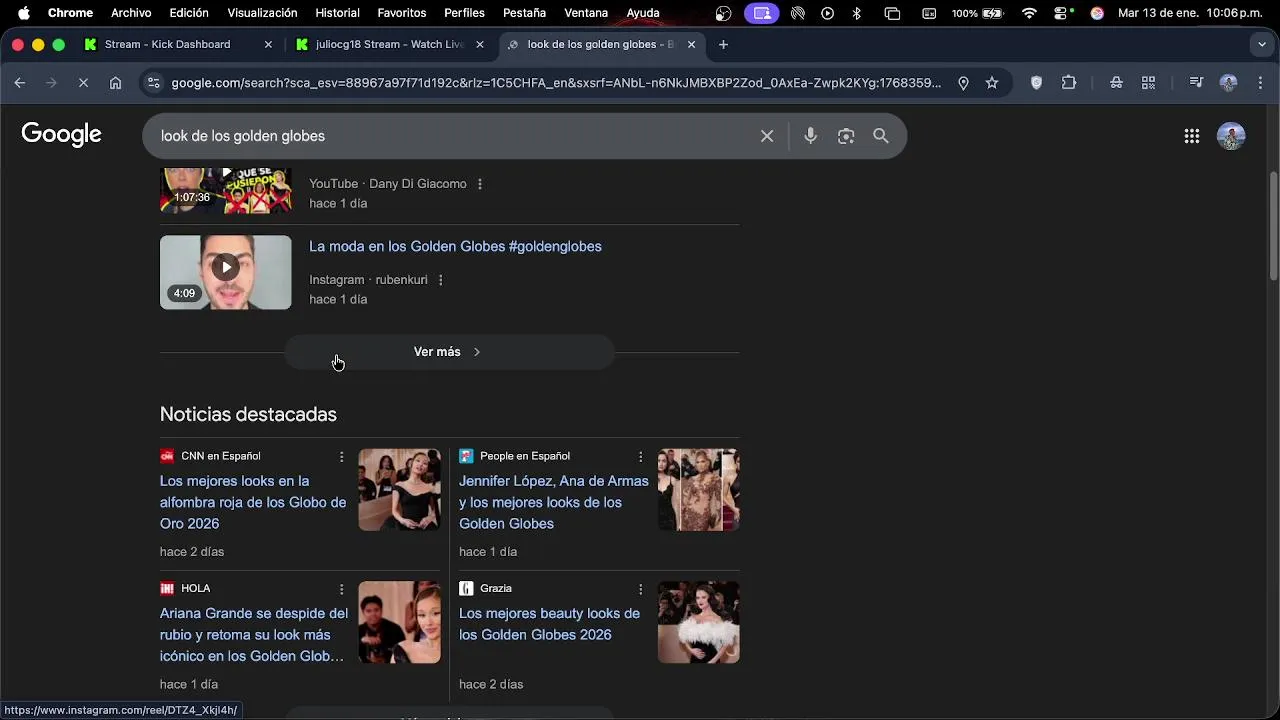
Task: Go to Google homepage via logo
Action: tap(61, 134)
